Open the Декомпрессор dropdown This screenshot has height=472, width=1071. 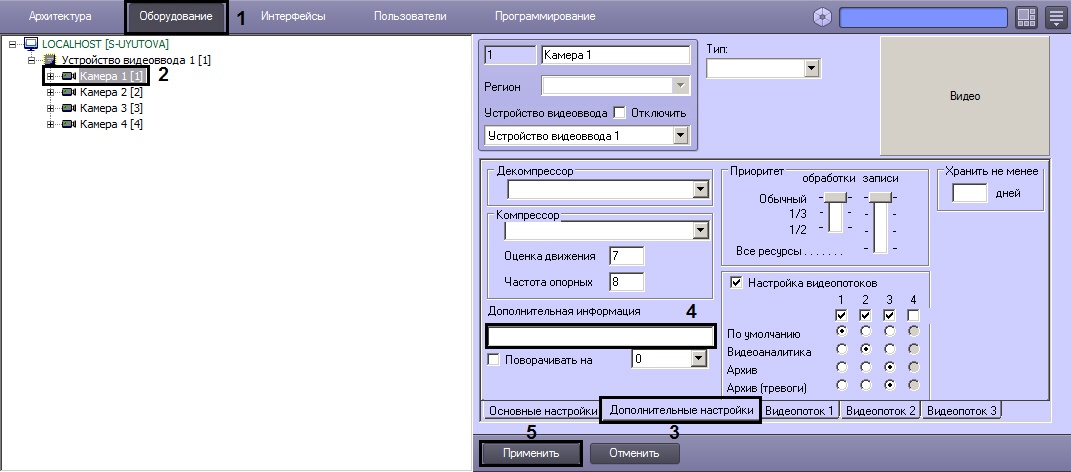[x=699, y=189]
